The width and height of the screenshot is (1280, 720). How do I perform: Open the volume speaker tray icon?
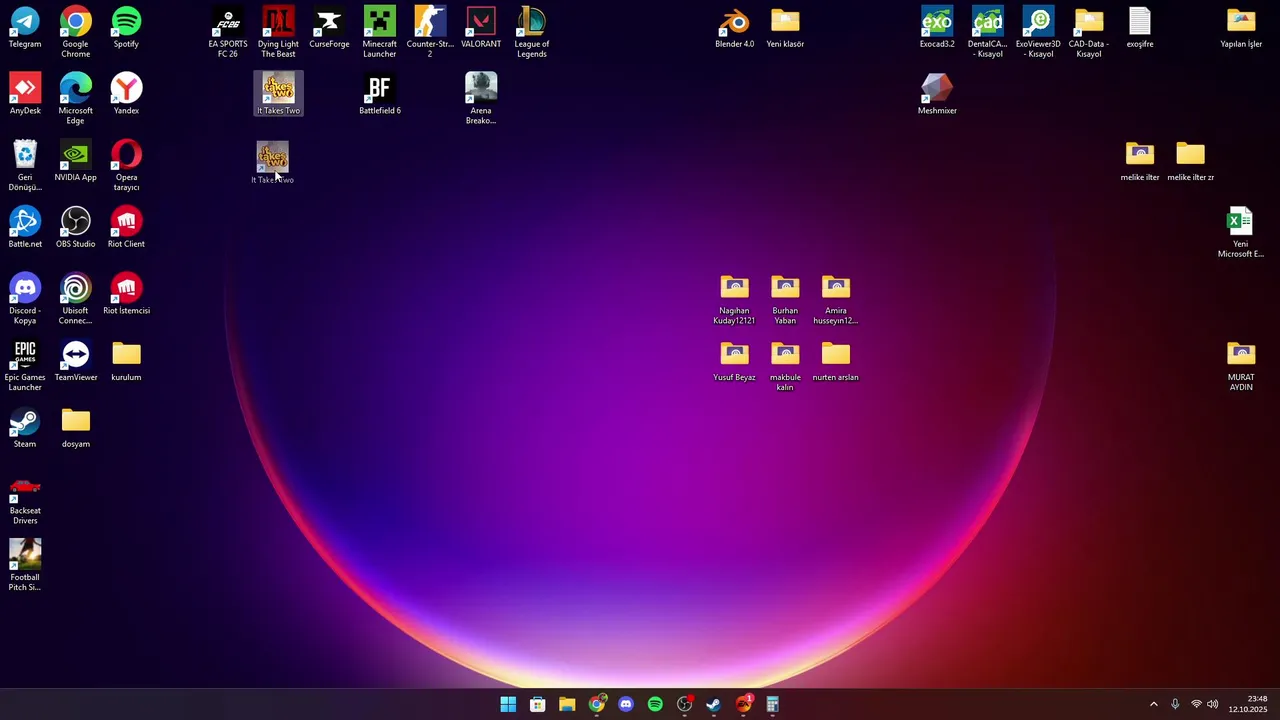click(x=1213, y=705)
